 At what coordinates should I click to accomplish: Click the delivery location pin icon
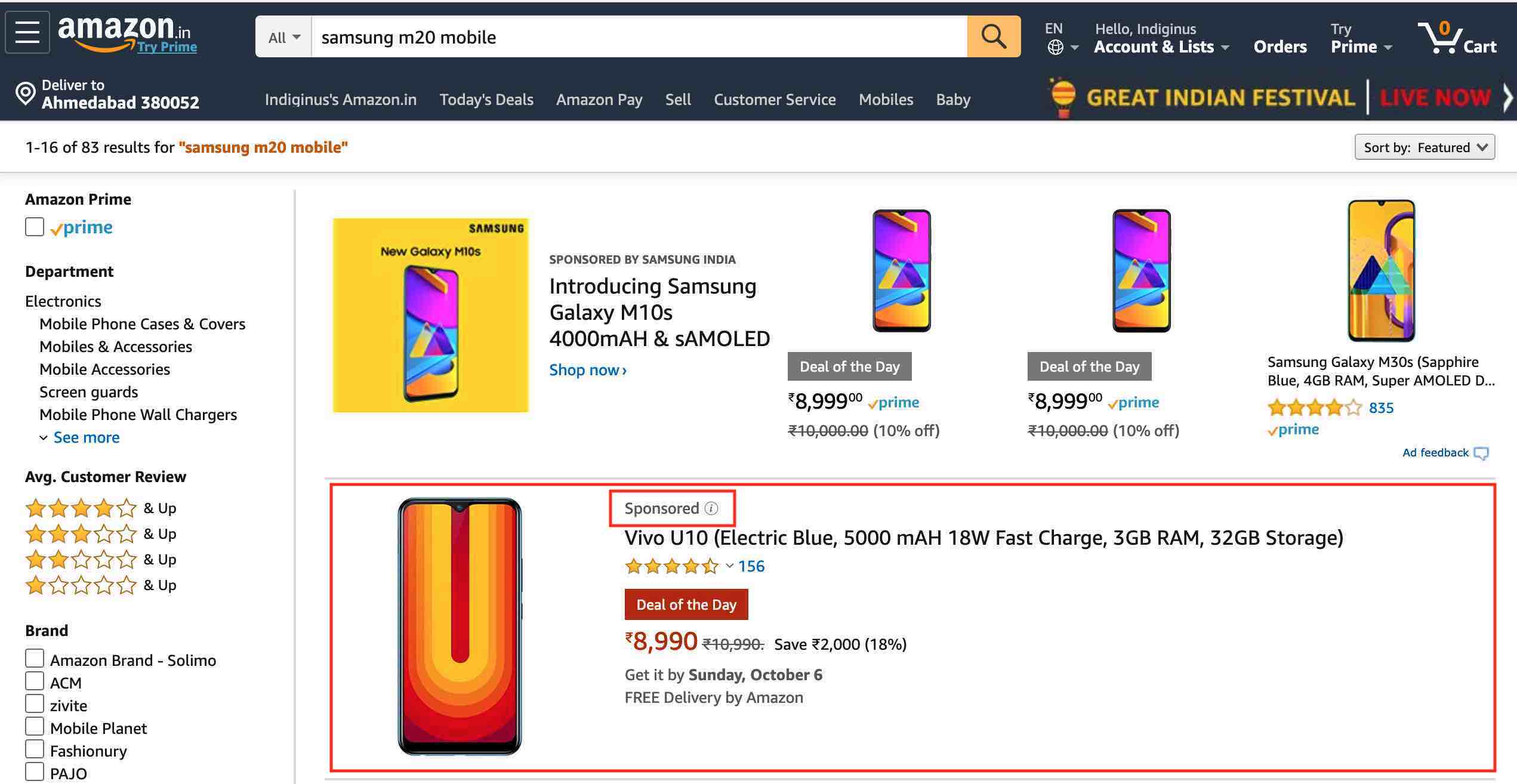click(24, 94)
